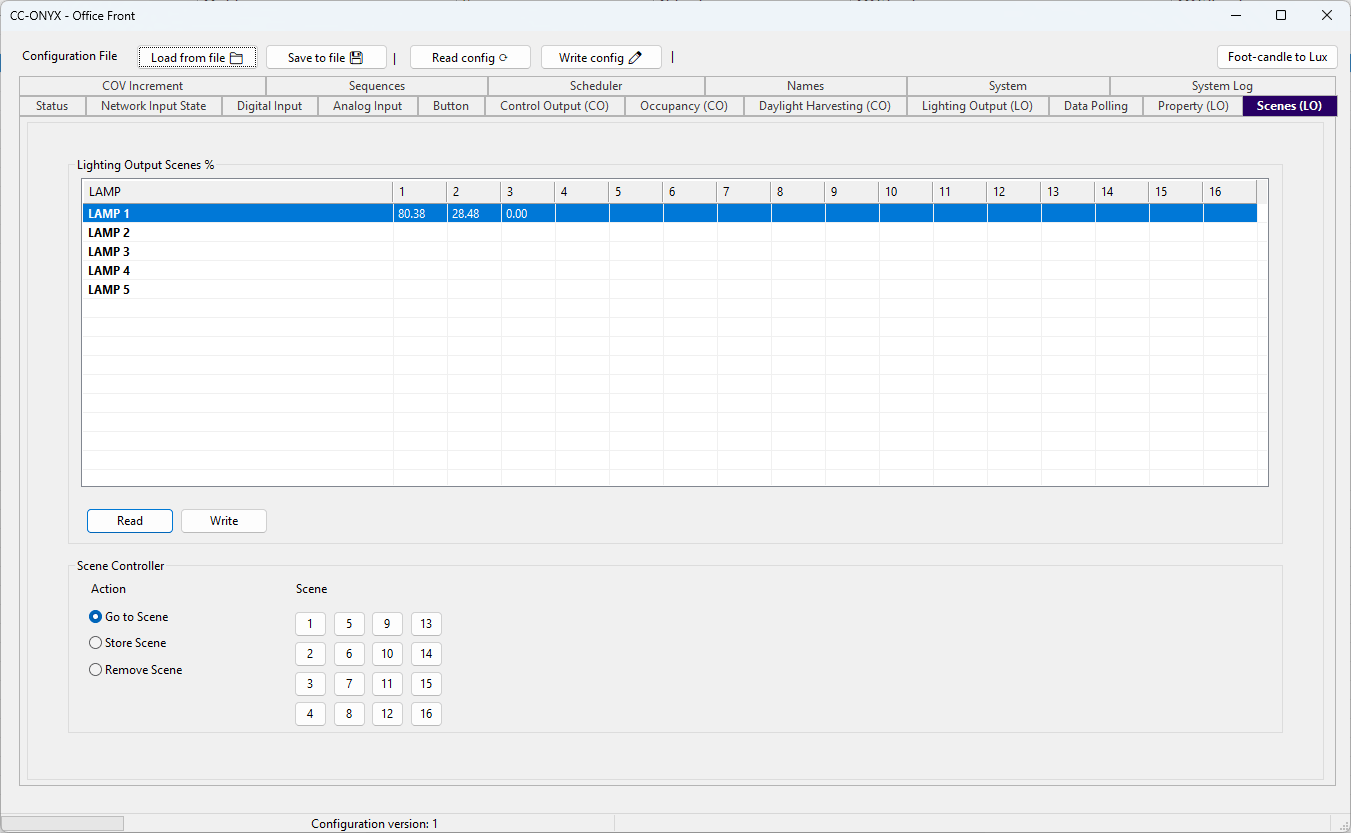
Task: Open the Network Input State tab
Action: point(154,106)
